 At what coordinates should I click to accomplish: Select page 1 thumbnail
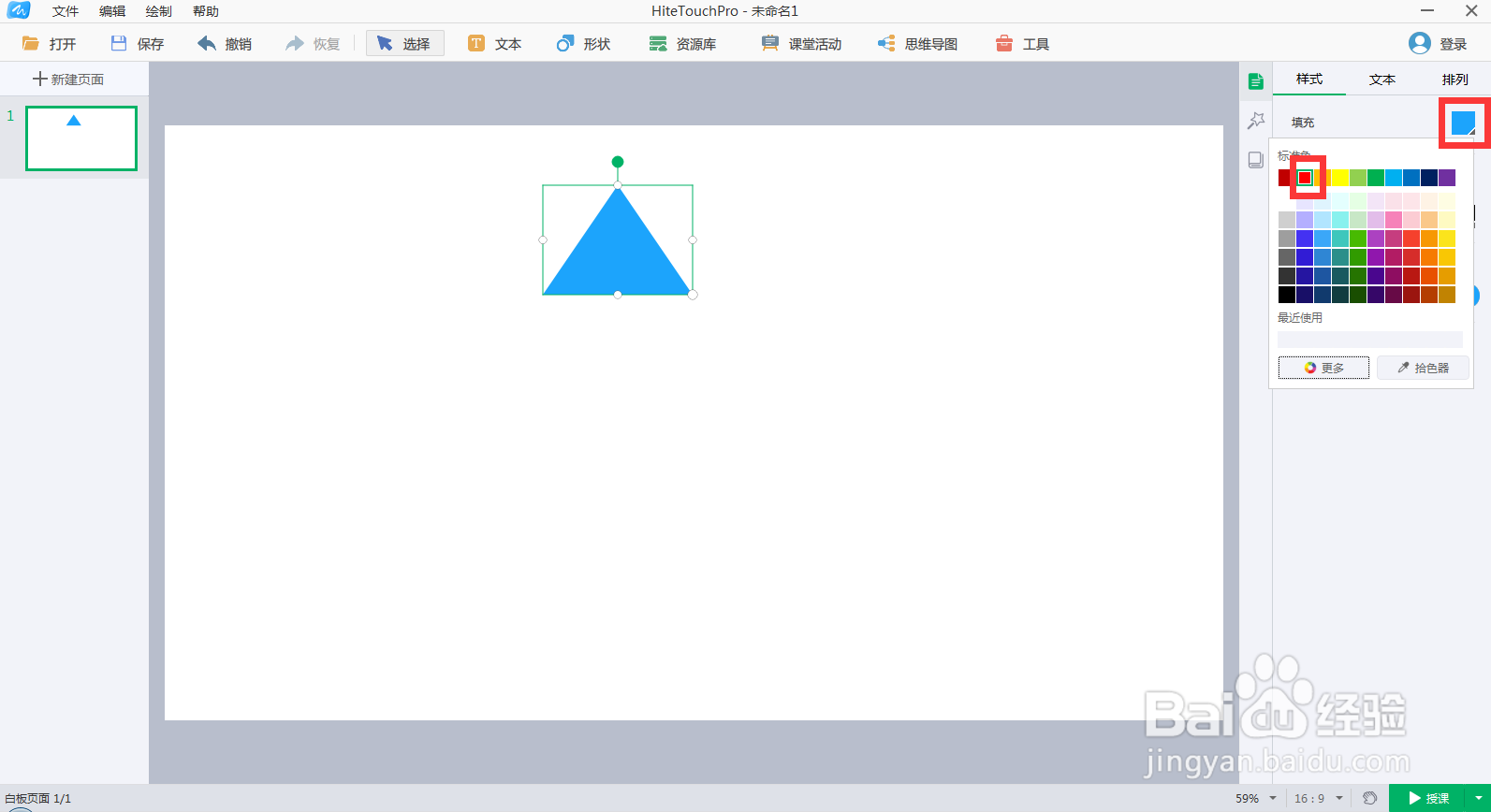coord(81,138)
